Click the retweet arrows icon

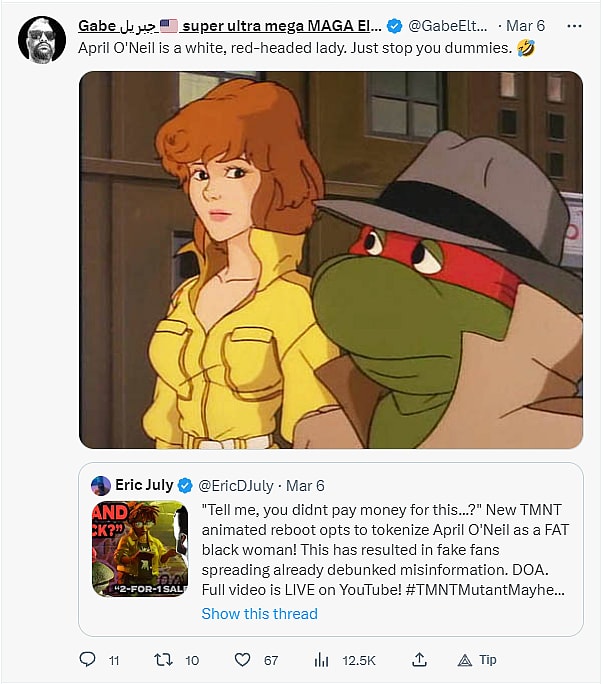point(163,660)
